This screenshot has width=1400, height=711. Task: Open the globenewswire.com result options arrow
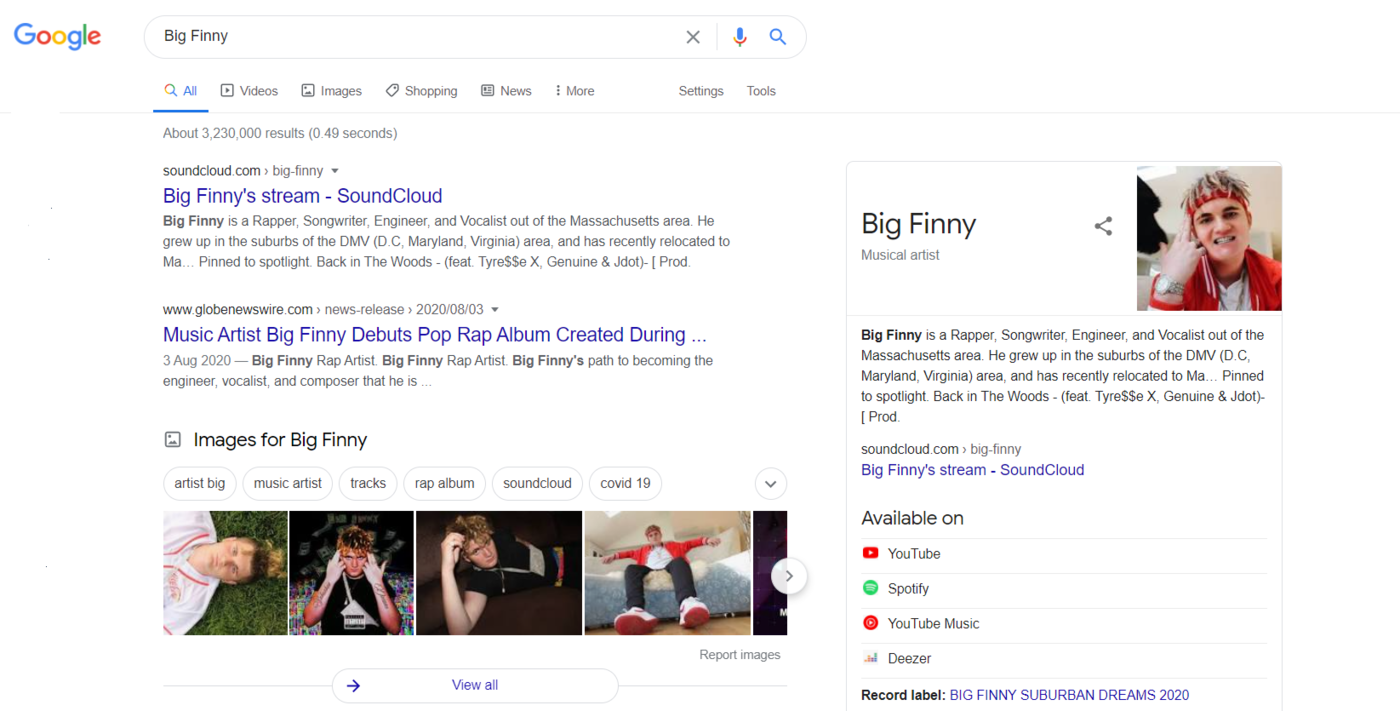[x=495, y=310]
